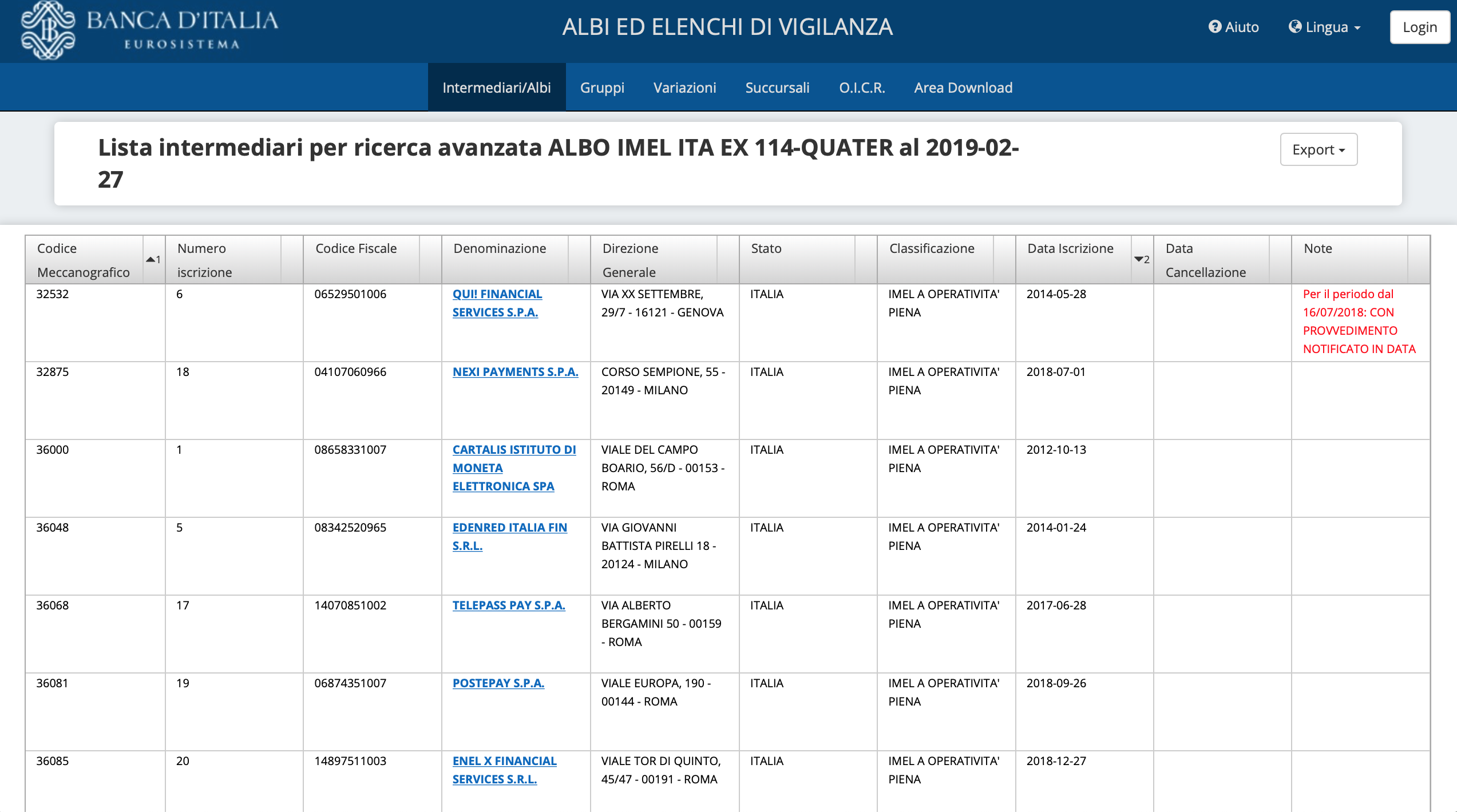Open the Aiuto help link

pyautogui.click(x=1233, y=27)
